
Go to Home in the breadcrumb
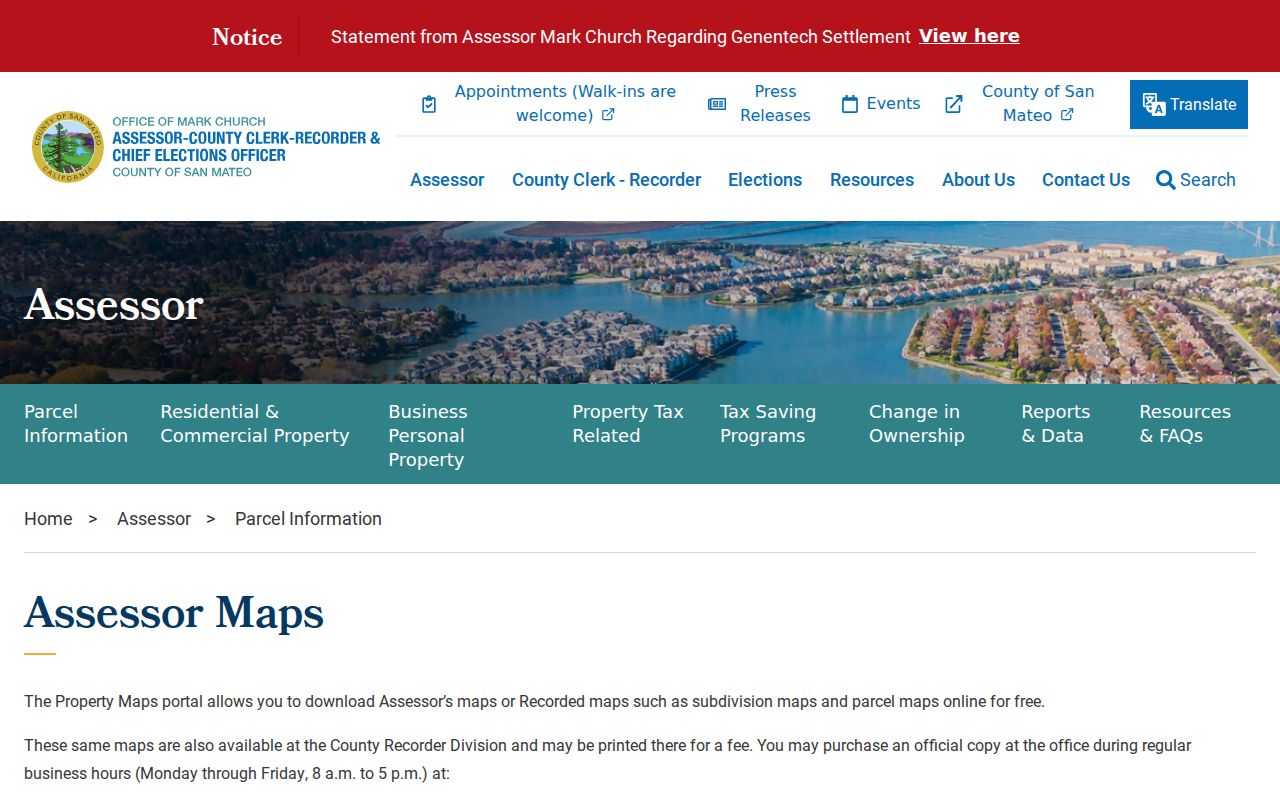tap(48, 519)
